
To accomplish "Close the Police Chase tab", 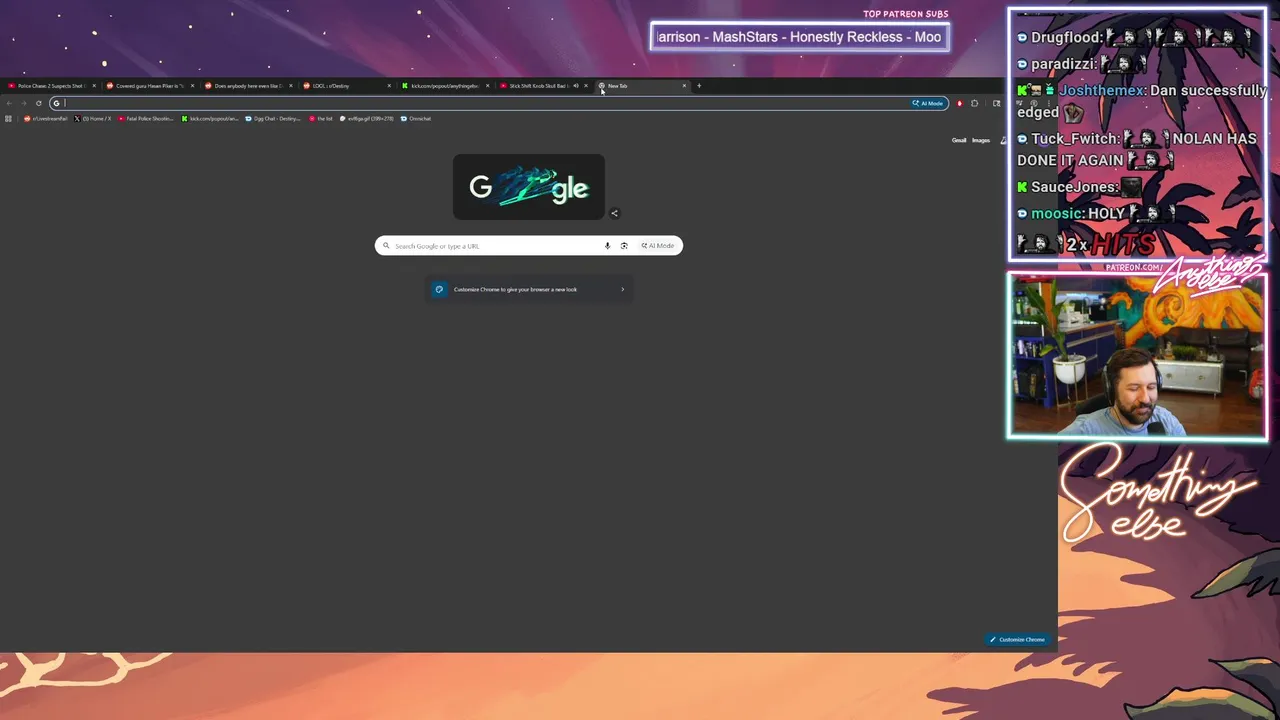I will (x=94, y=86).
